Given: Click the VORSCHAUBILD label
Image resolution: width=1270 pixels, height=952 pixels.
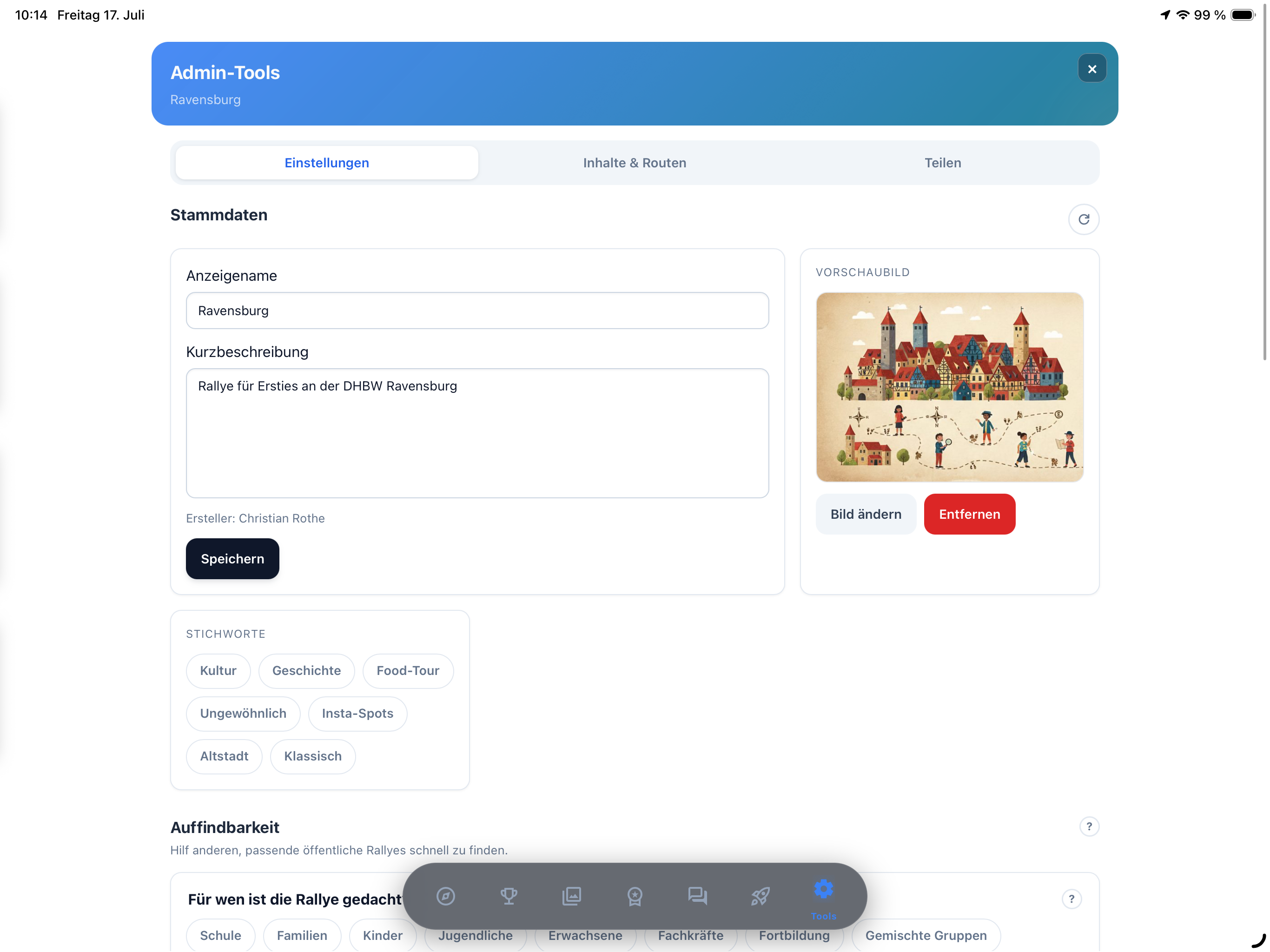Looking at the screenshot, I should point(862,272).
